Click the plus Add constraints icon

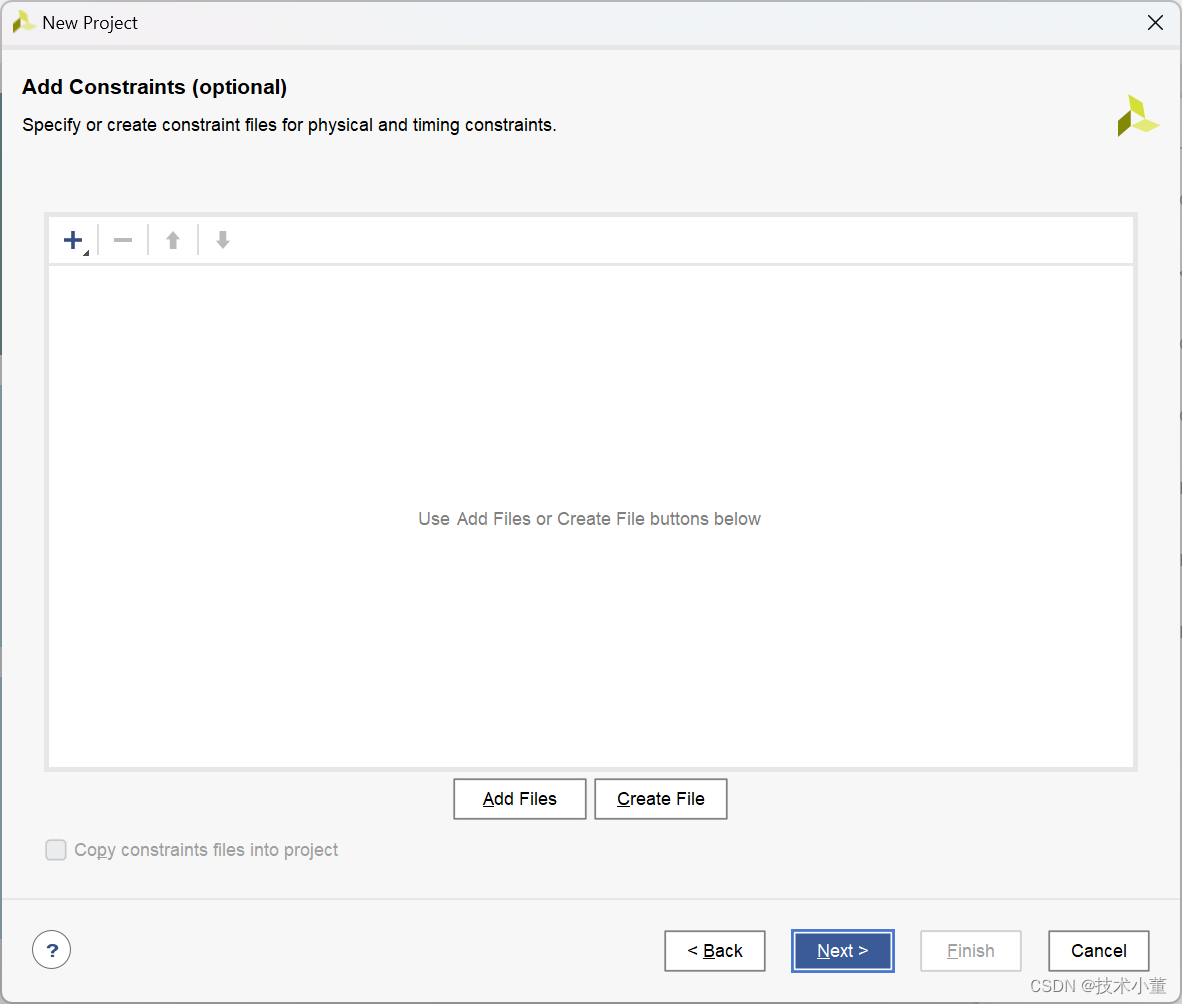[74, 240]
